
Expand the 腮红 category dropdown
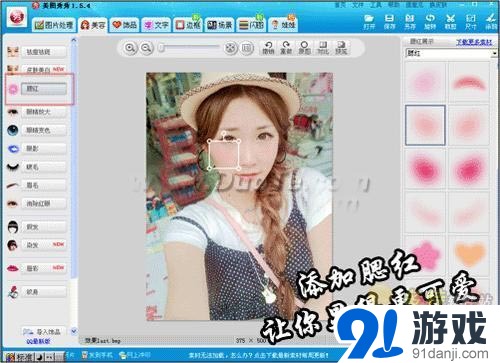click(494, 53)
